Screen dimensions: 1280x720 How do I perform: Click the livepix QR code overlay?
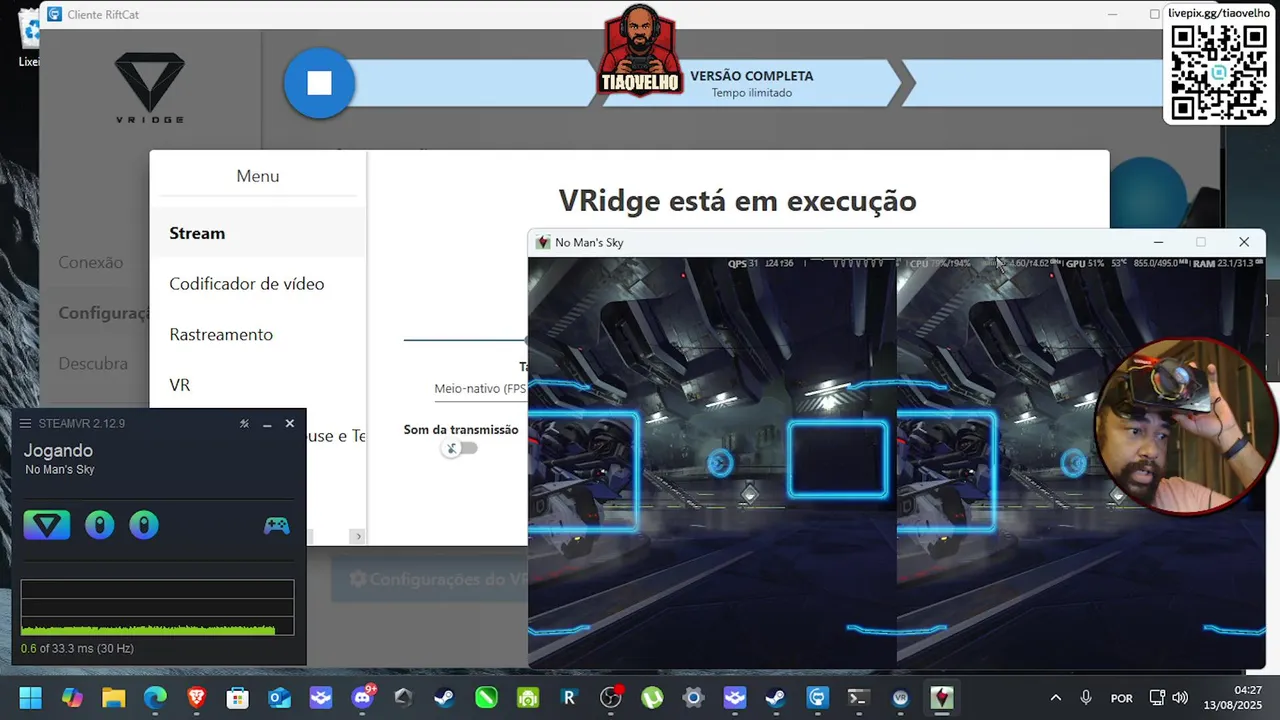point(1219,72)
